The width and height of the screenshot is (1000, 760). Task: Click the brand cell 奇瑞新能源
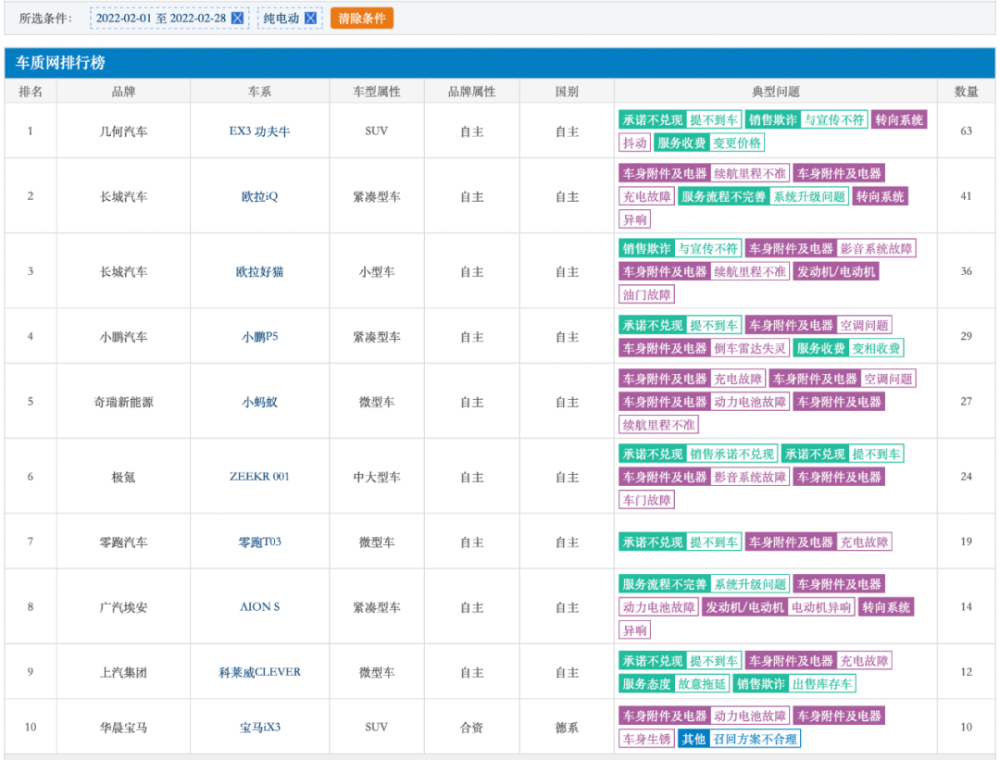click(x=123, y=402)
